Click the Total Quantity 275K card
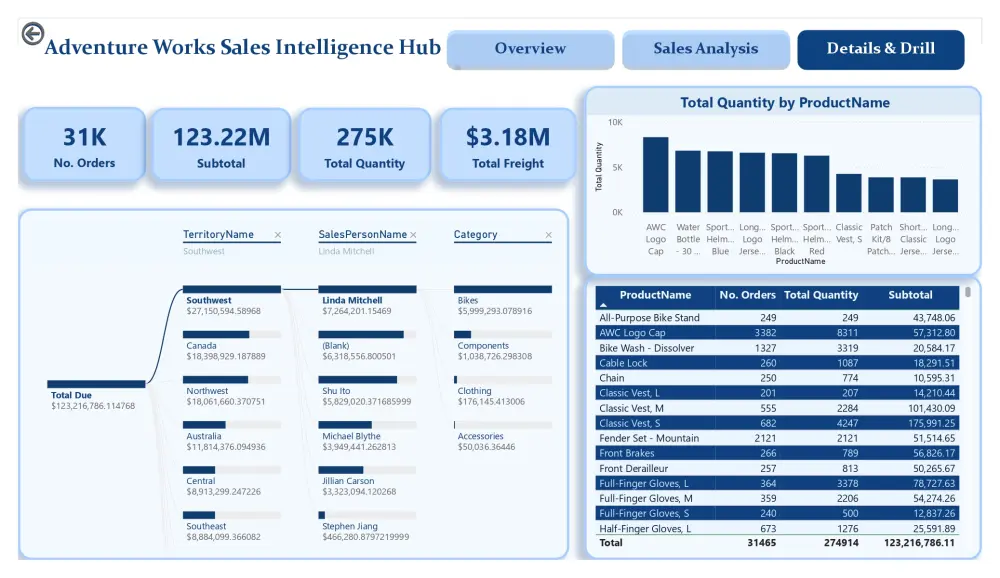 point(364,145)
